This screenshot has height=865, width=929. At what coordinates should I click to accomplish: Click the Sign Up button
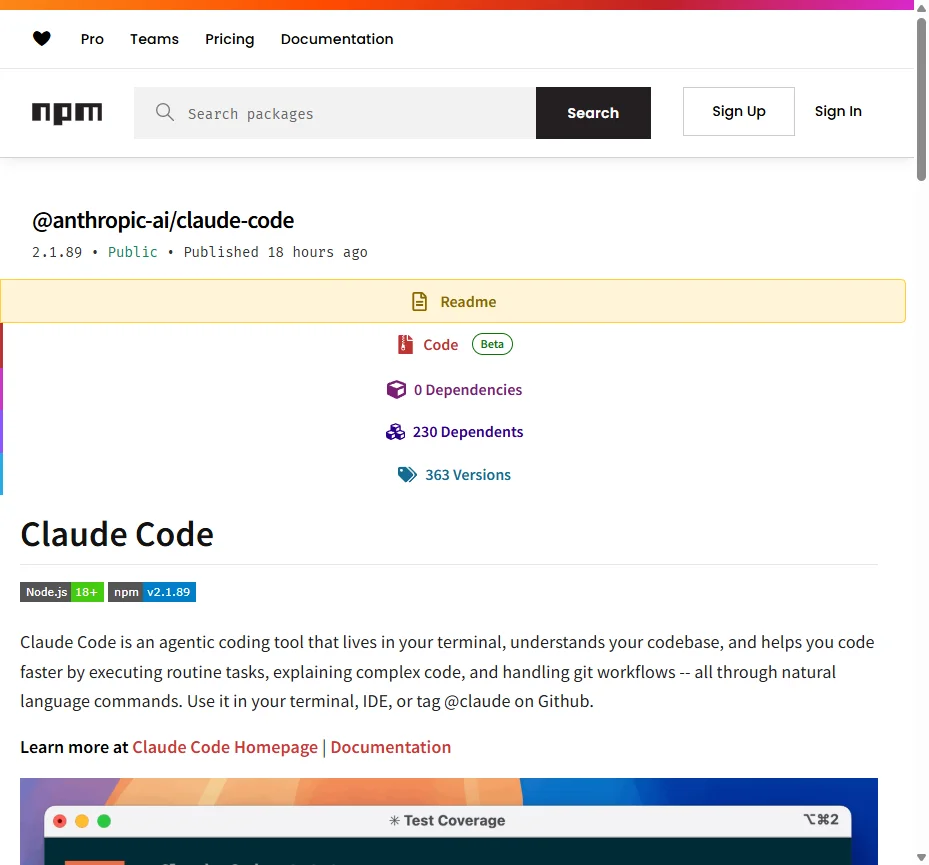pyautogui.click(x=739, y=111)
